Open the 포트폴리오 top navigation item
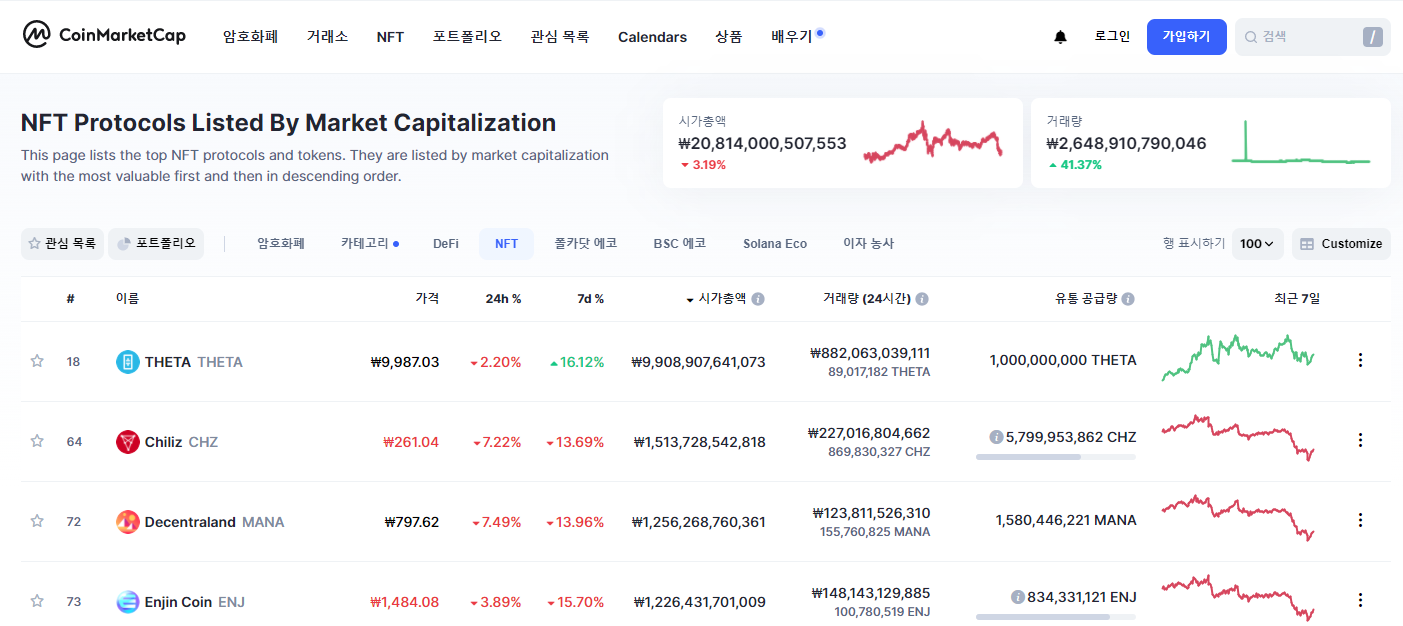Image resolution: width=1403 pixels, height=626 pixels. tap(467, 37)
